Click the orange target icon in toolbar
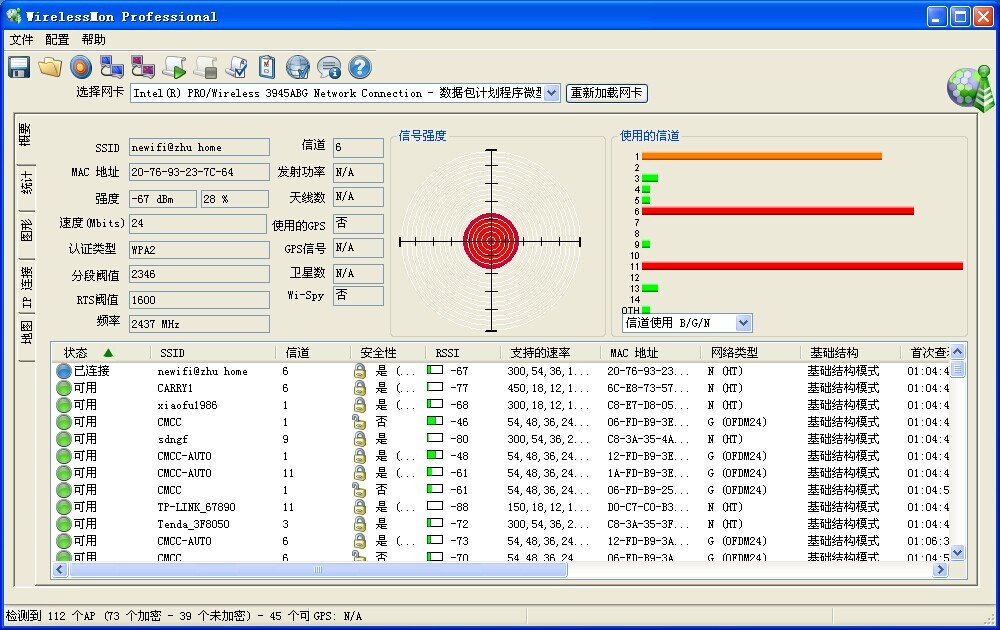The image size is (1000, 630). 81,67
